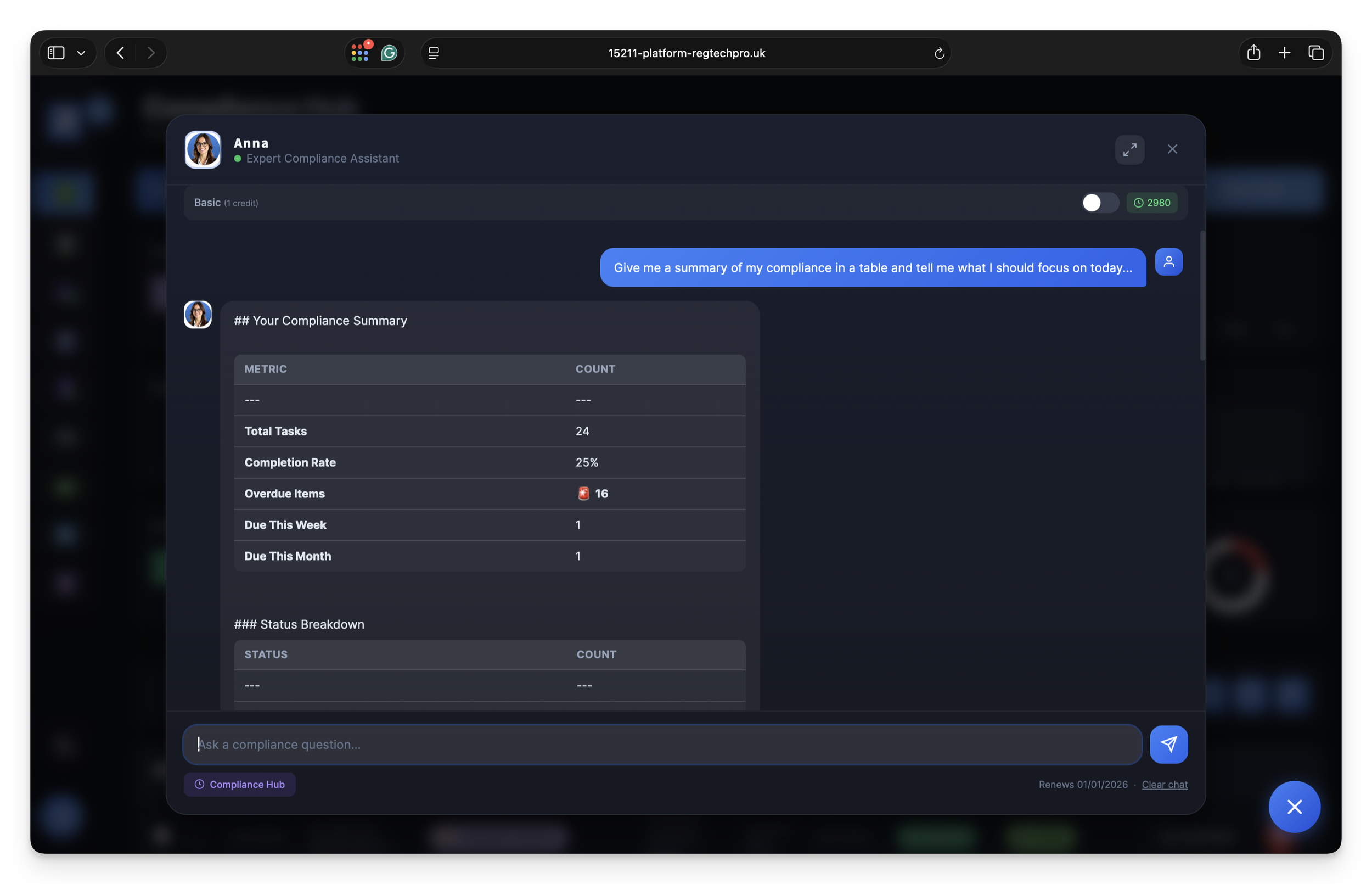This screenshot has width=1372, height=884.
Task: Clear chat history link
Action: point(1165,784)
